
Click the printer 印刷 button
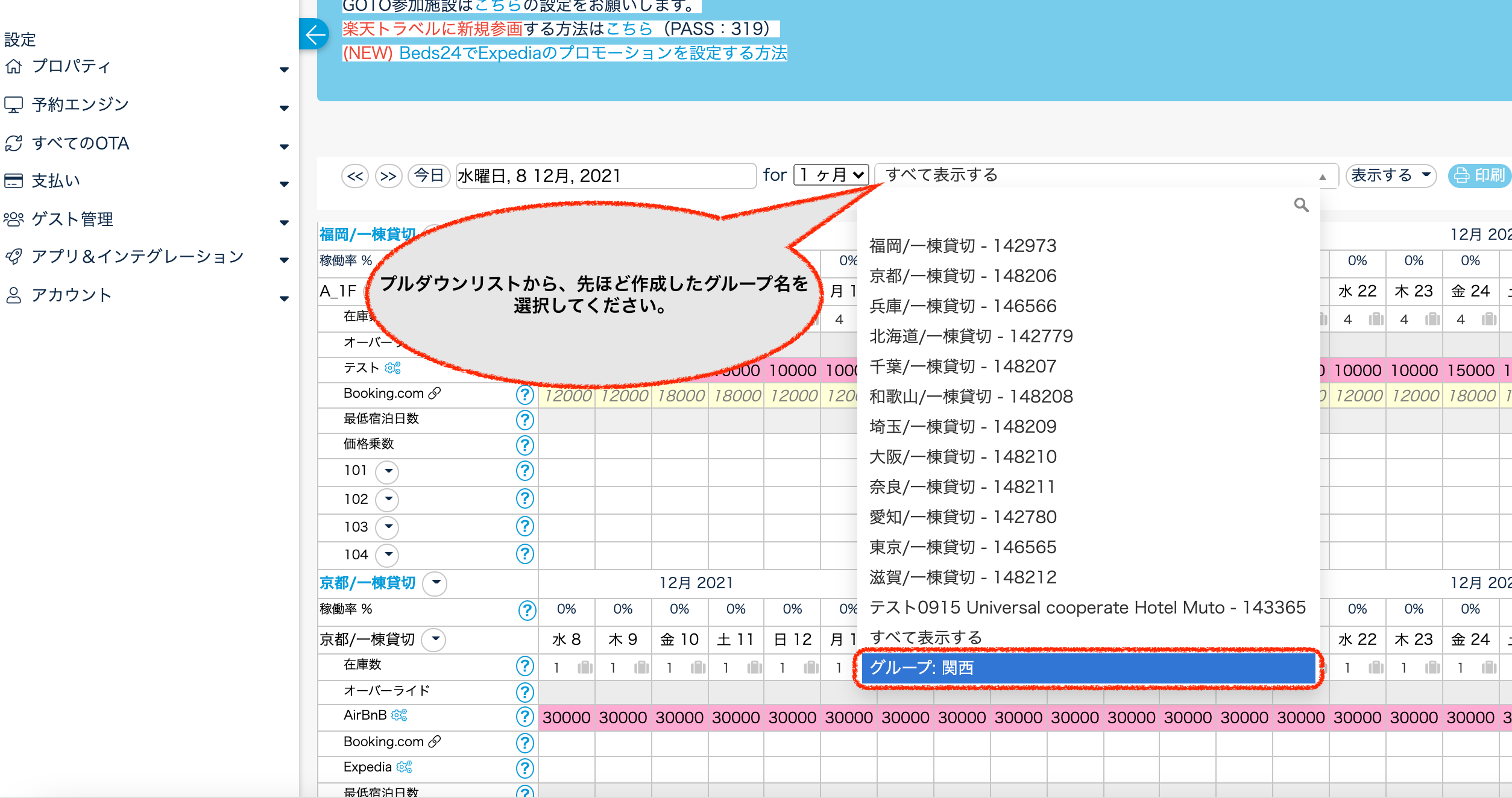click(x=1479, y=175)
